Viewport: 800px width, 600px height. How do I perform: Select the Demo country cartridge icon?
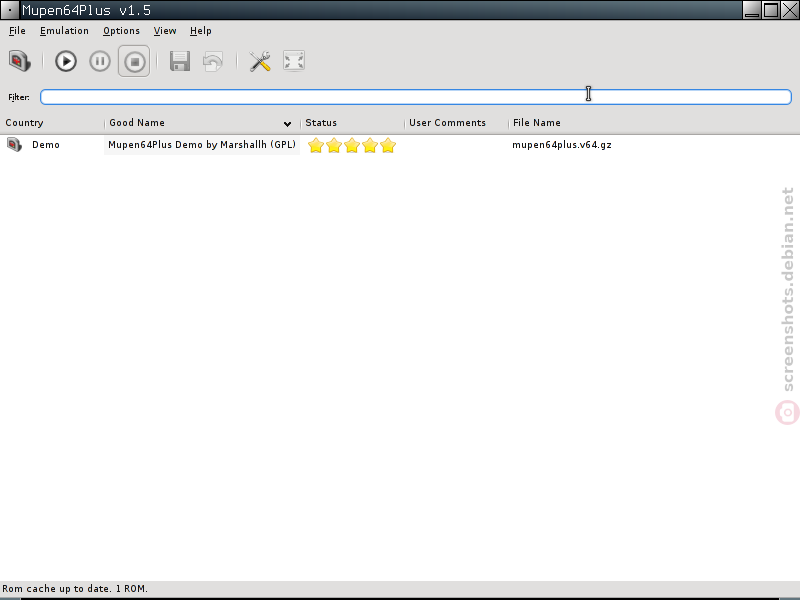coord(14,145)
